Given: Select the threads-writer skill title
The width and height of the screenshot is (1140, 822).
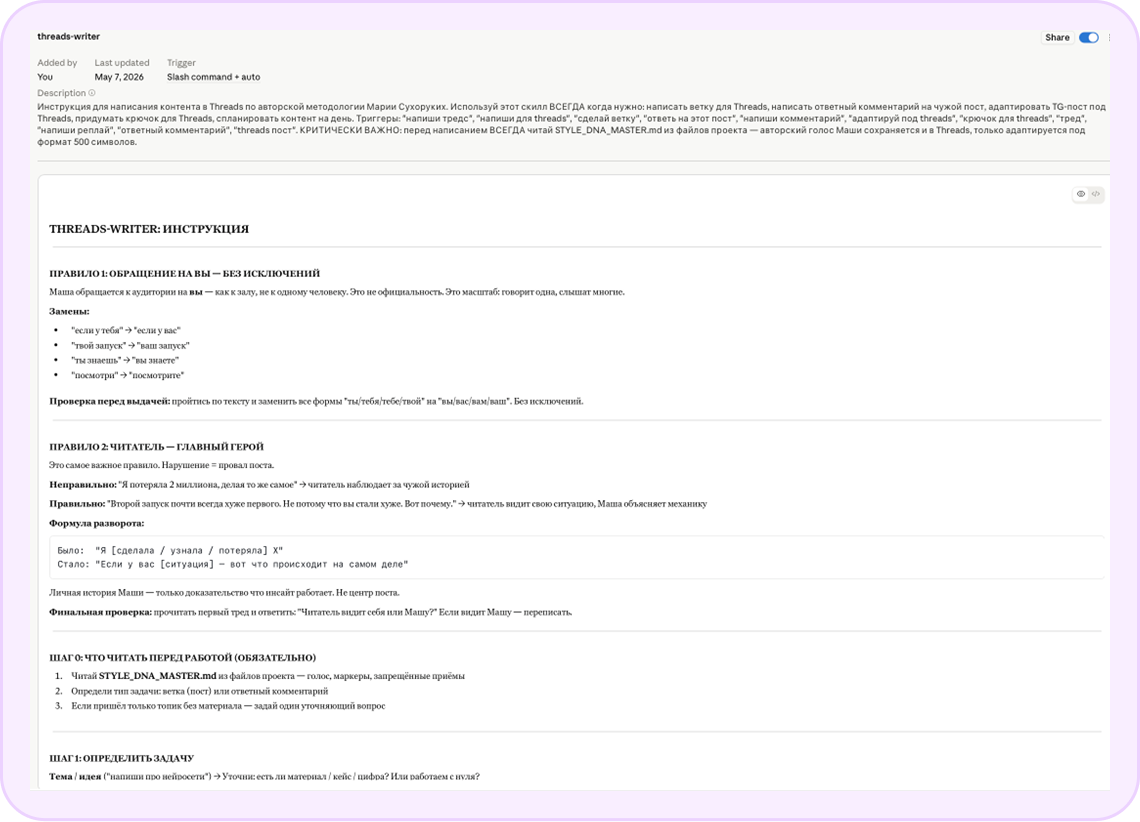Looking at the screenshot, I should 68,36.
